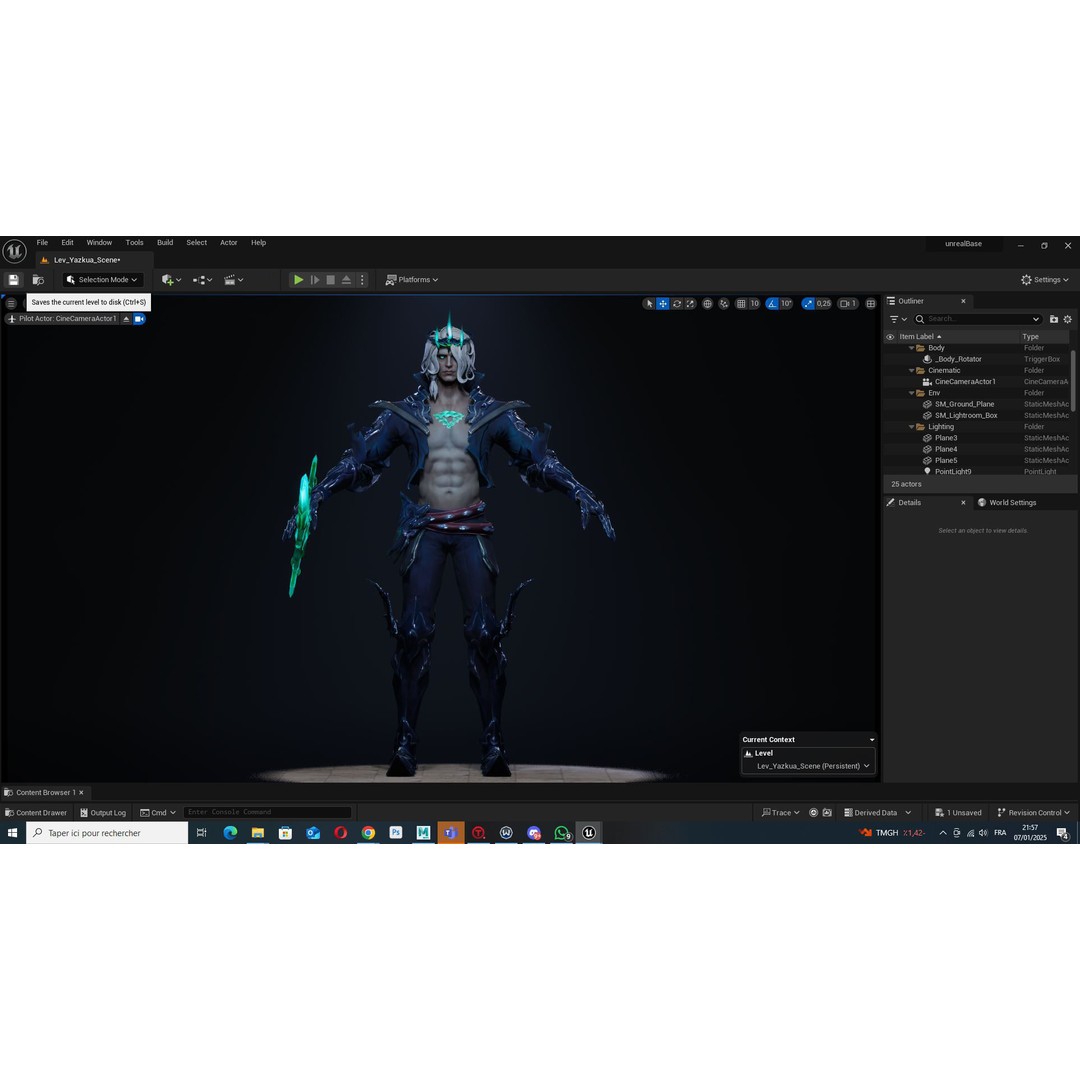Click the Browse content folder icon

point(39,280)
